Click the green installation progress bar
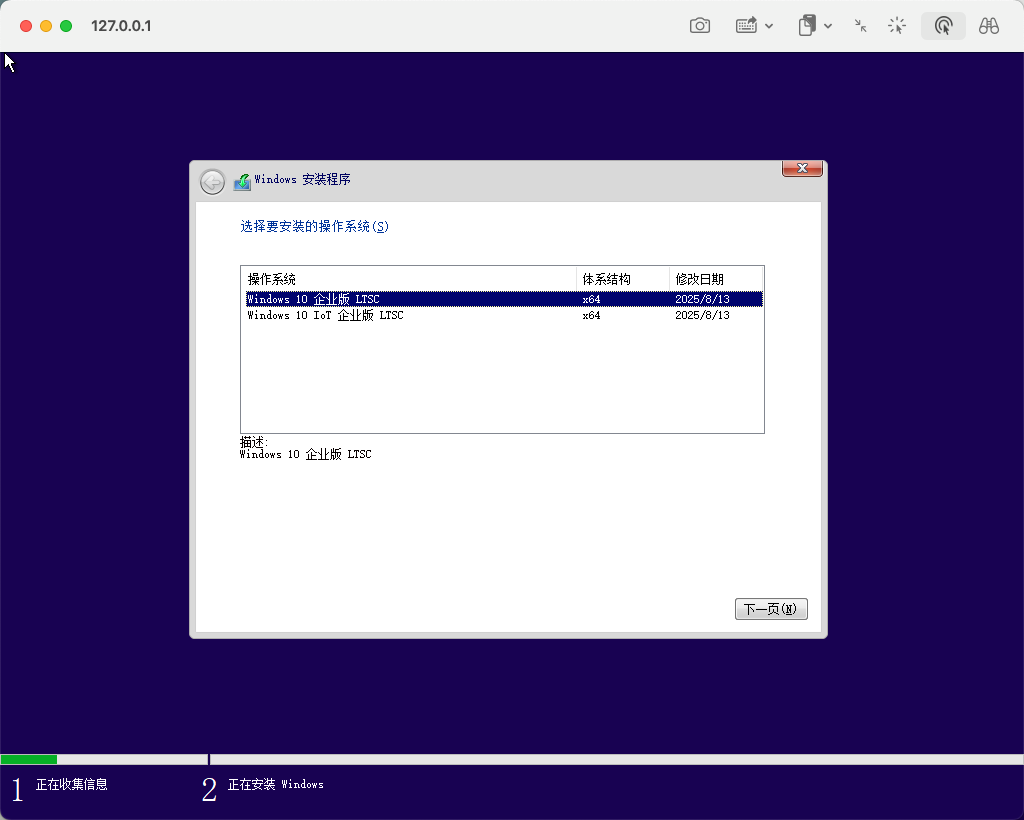Screen dimensions: 1024x820 (x=29, y=760)
